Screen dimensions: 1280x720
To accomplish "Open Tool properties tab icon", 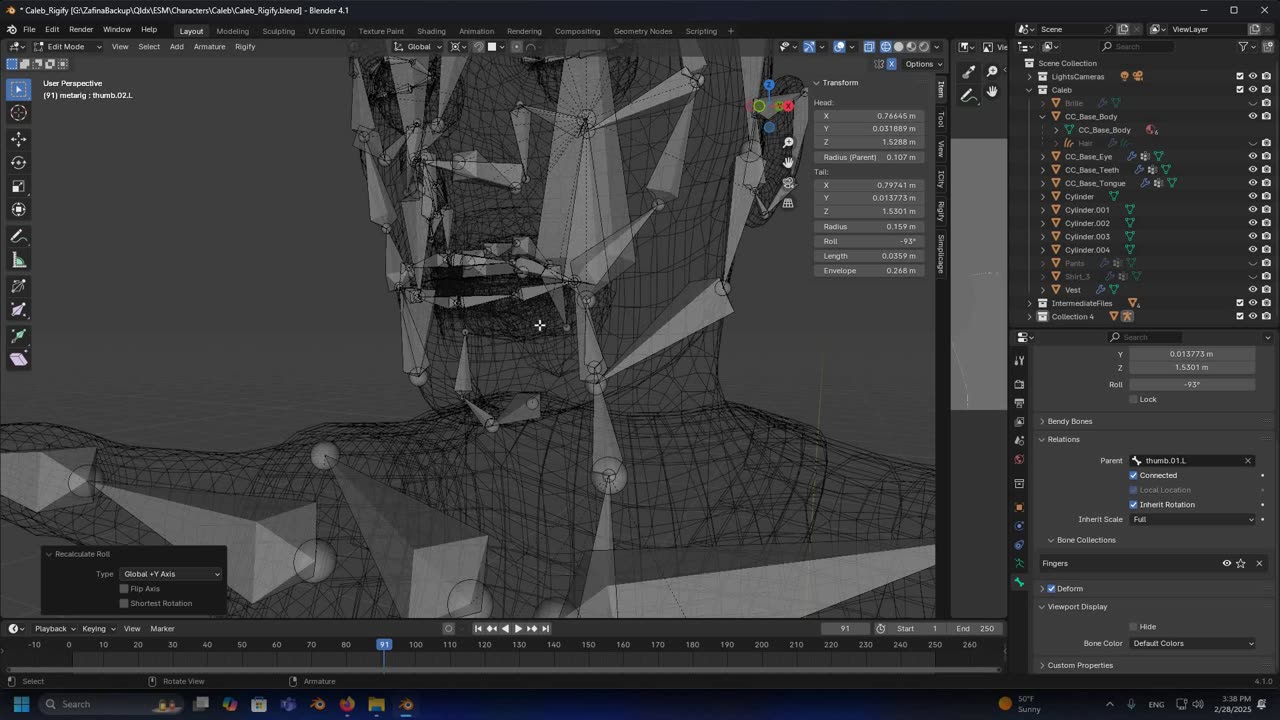I will [x=1019, y=360].
